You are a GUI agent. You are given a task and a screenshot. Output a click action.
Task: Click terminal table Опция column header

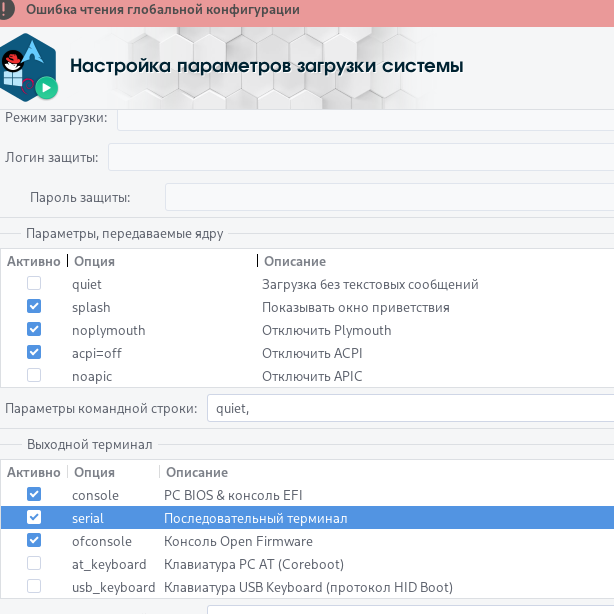coord(94,472)
